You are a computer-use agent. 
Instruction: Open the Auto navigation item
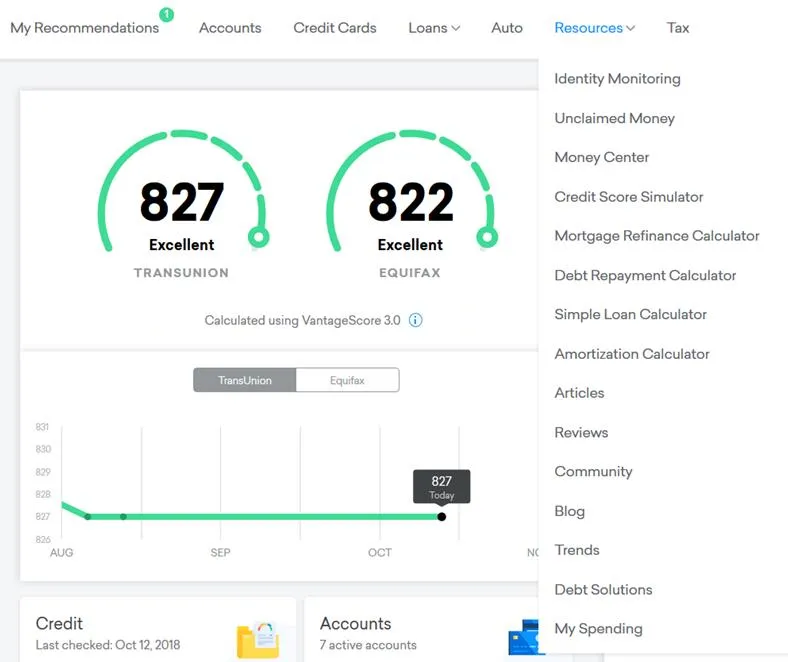pos(507,28)
